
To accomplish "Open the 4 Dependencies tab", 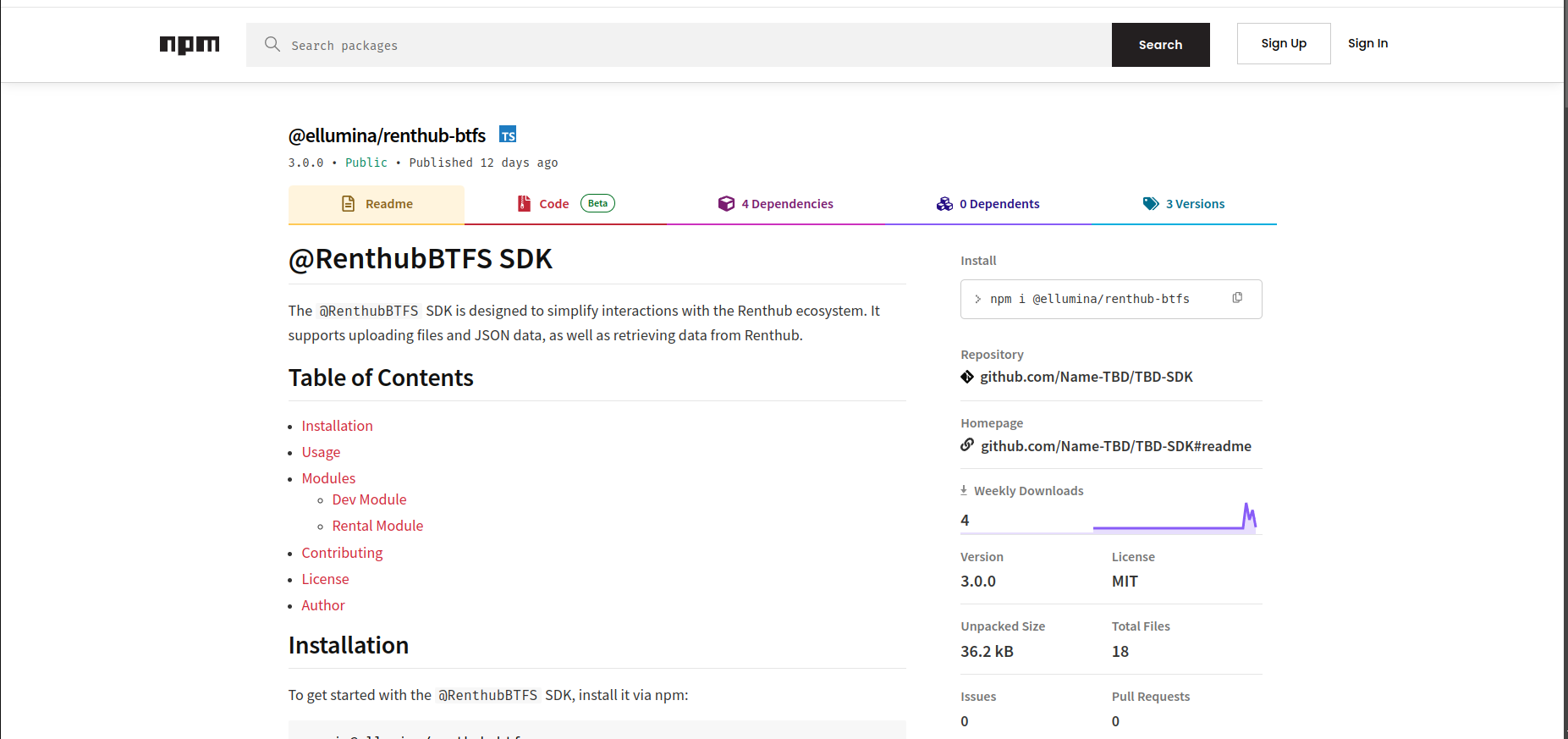I will click(x=776, y=204).
